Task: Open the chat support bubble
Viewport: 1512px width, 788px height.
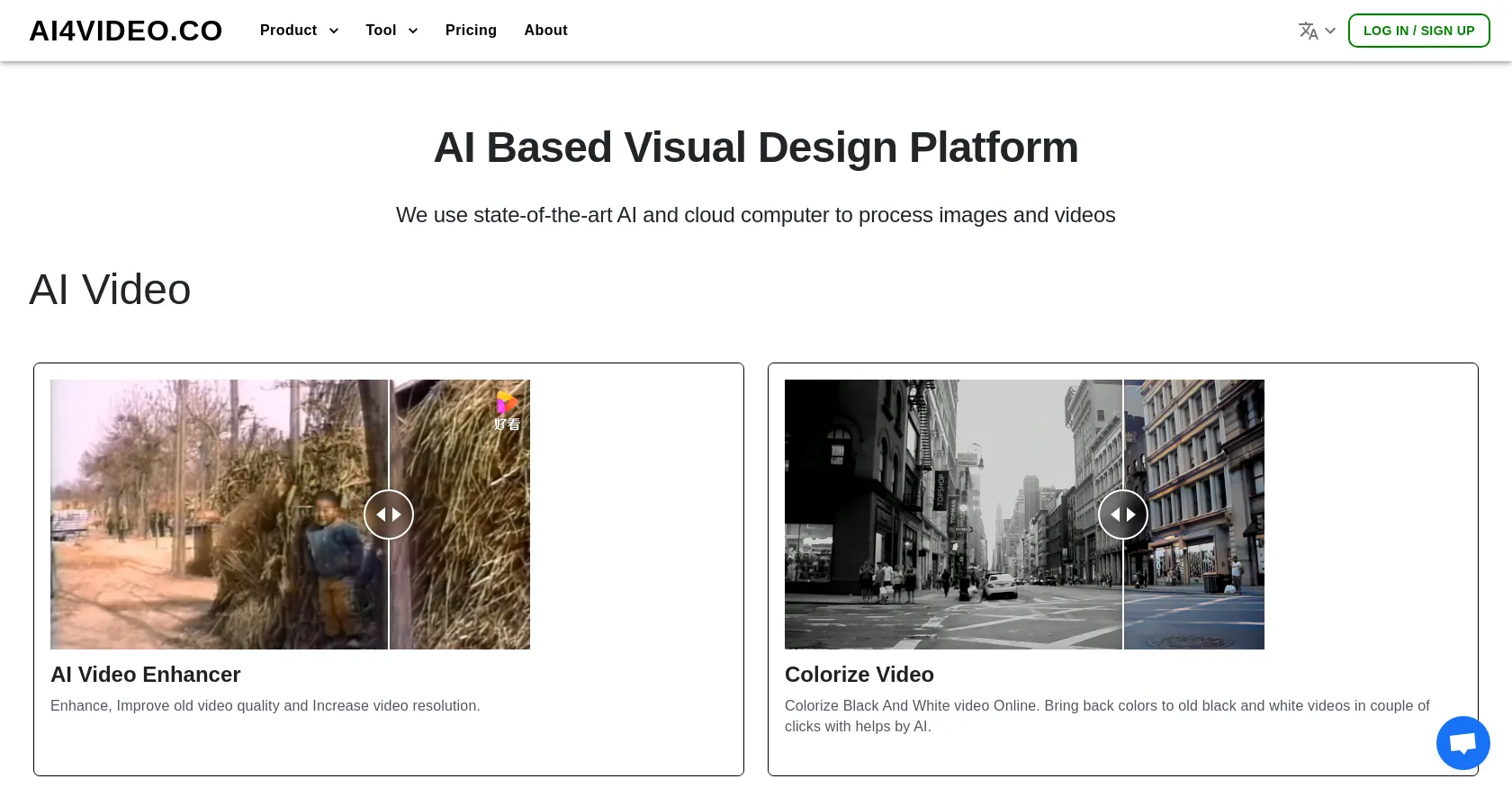Action: 1462,743
